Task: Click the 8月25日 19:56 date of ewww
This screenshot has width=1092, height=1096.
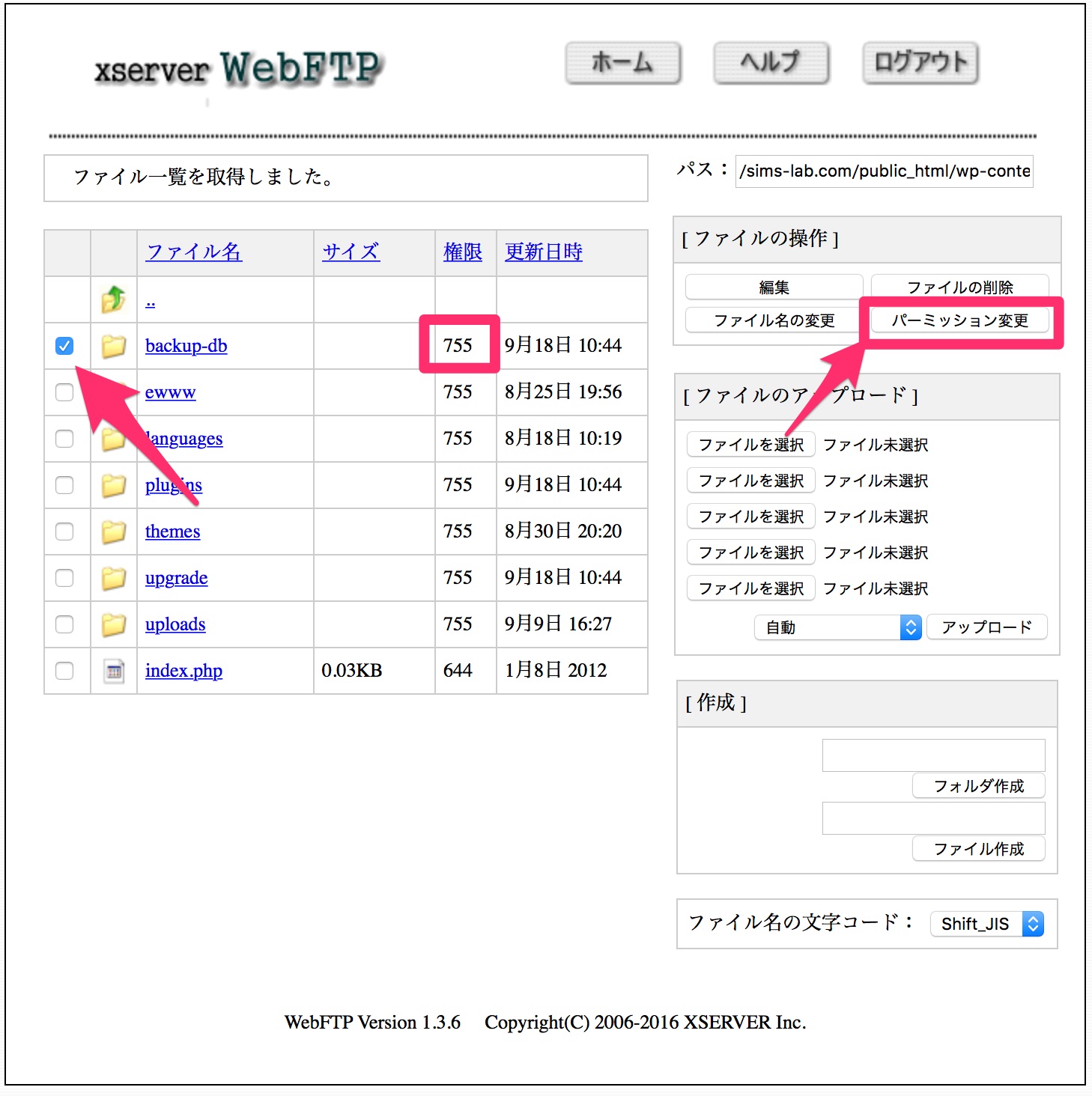Action: (563, 392)
